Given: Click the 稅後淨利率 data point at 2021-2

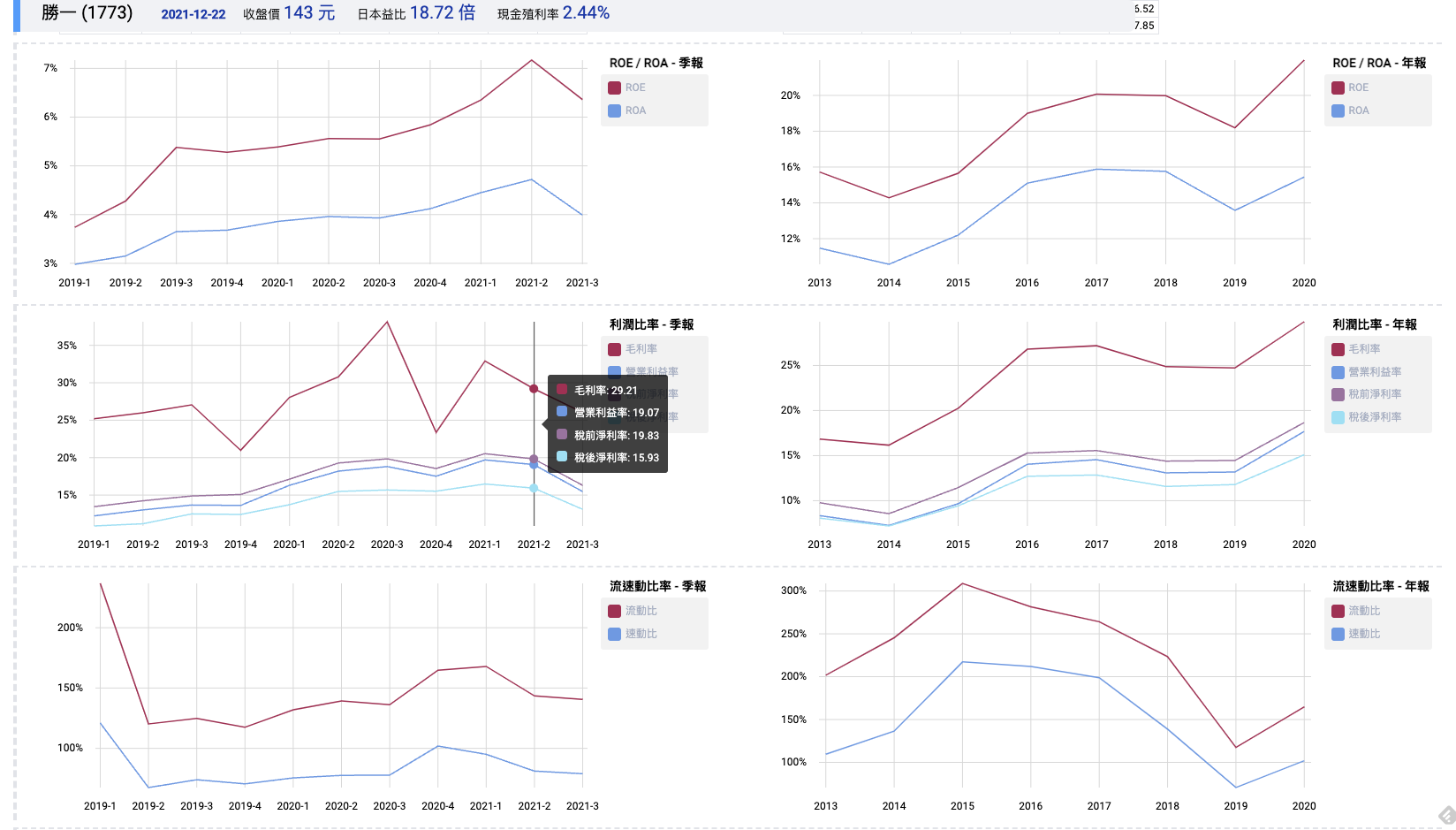Looking at the screenshot, I should pos(534,488).
